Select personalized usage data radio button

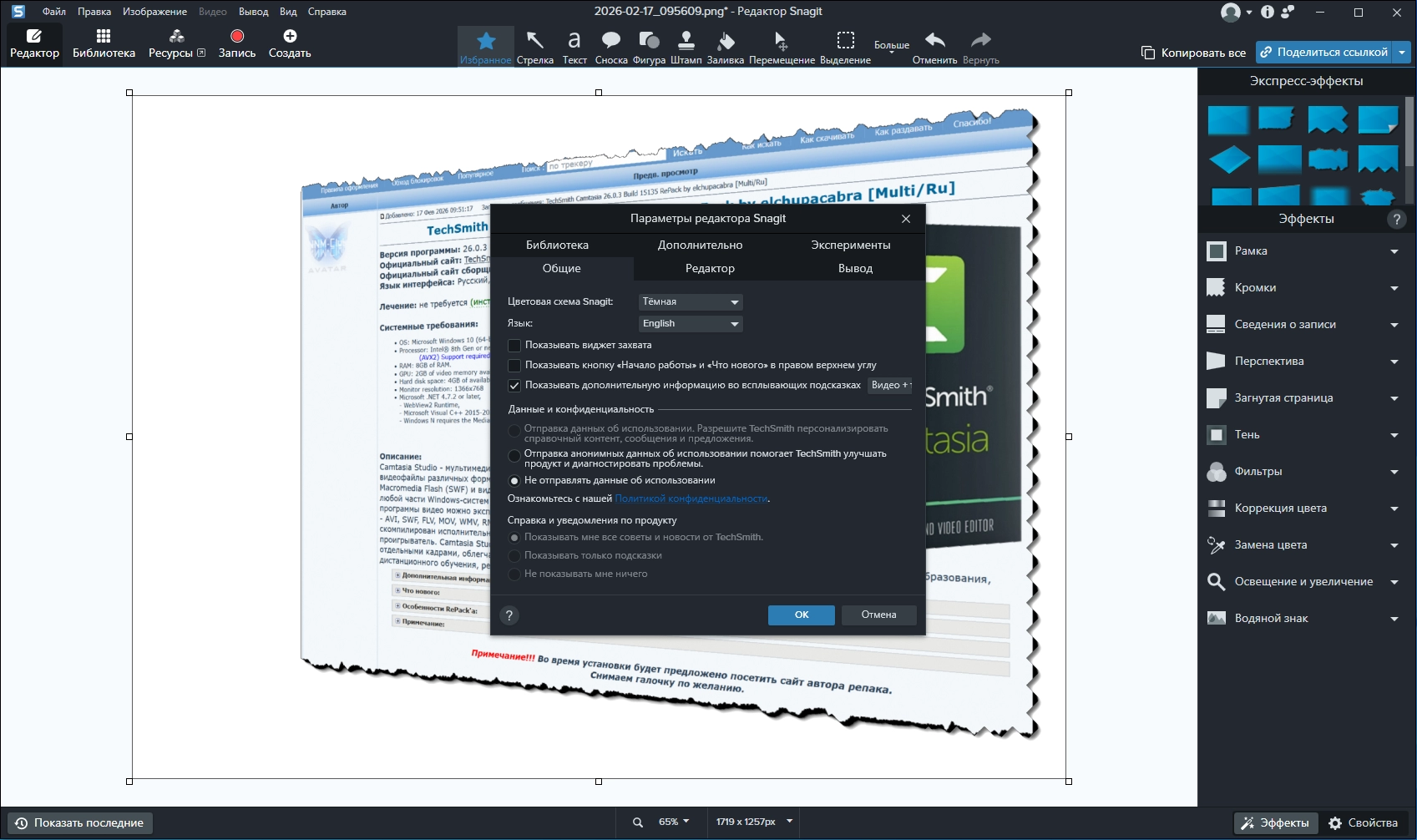(x=514, y=431)
